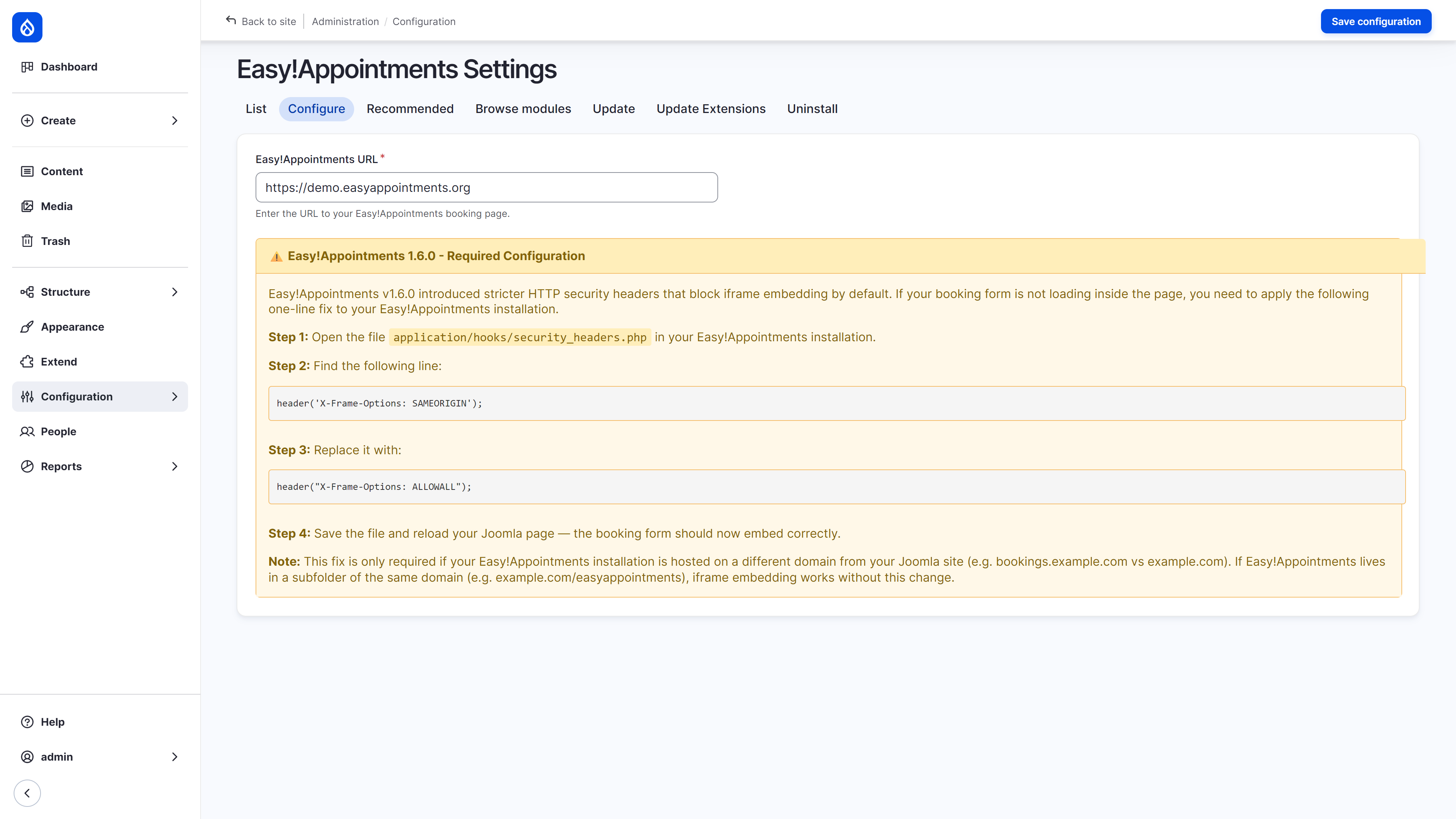Expand the admin account submenu chevron
The height and width of the screenshot is (819, 1456).
(x=175, y=757)
